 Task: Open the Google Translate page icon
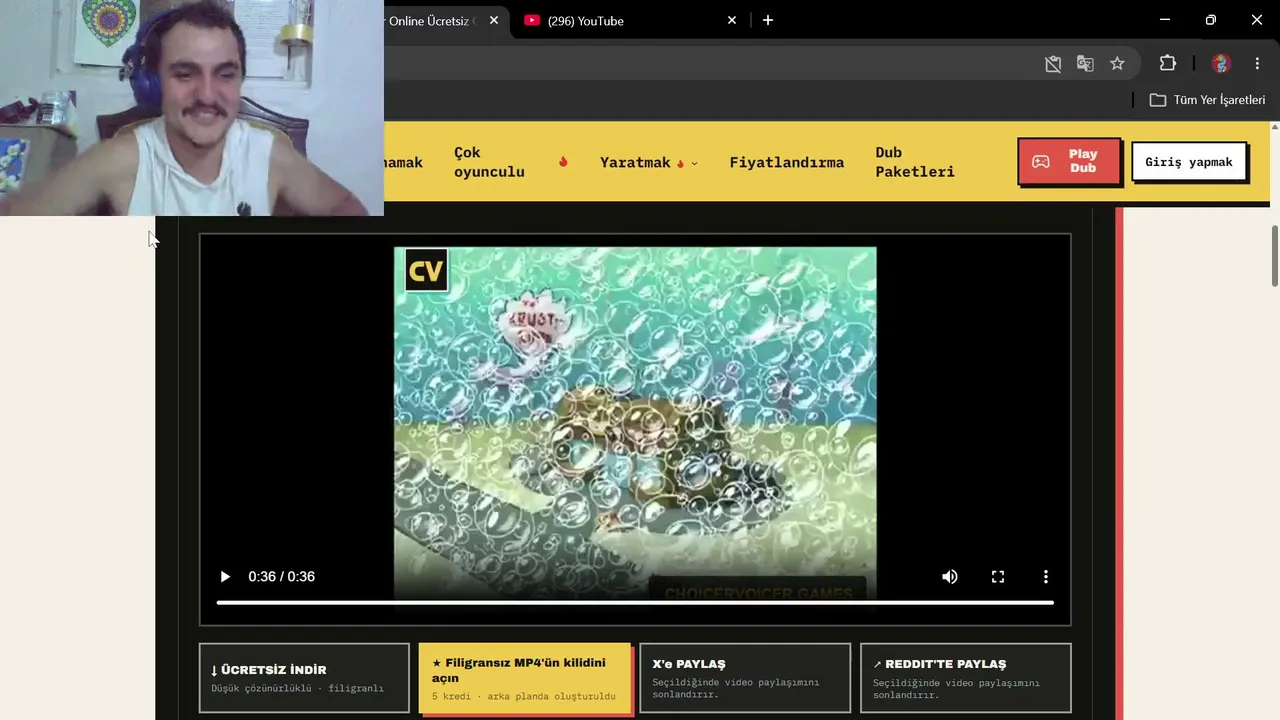(1085, 64)
